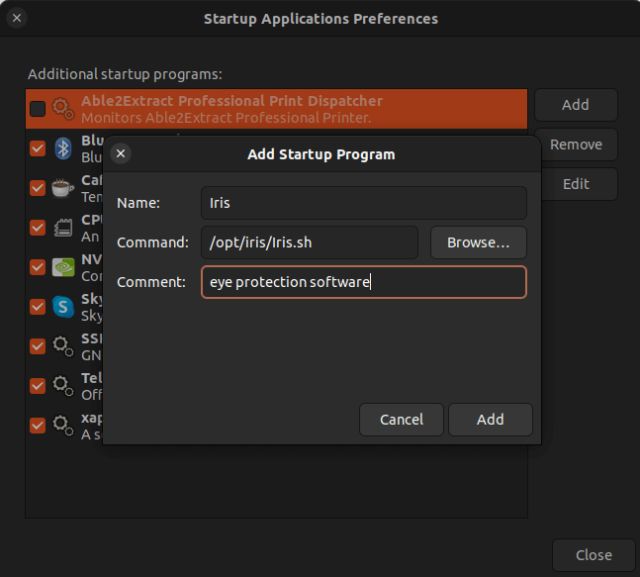The image size is (640, 577).
Task: Click the Edit button on the right
Action: click(576, 184)
